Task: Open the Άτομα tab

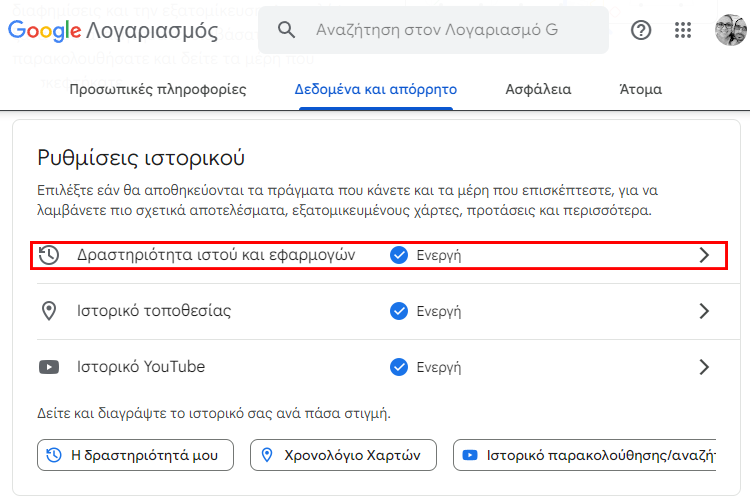Action: [640, 89]
